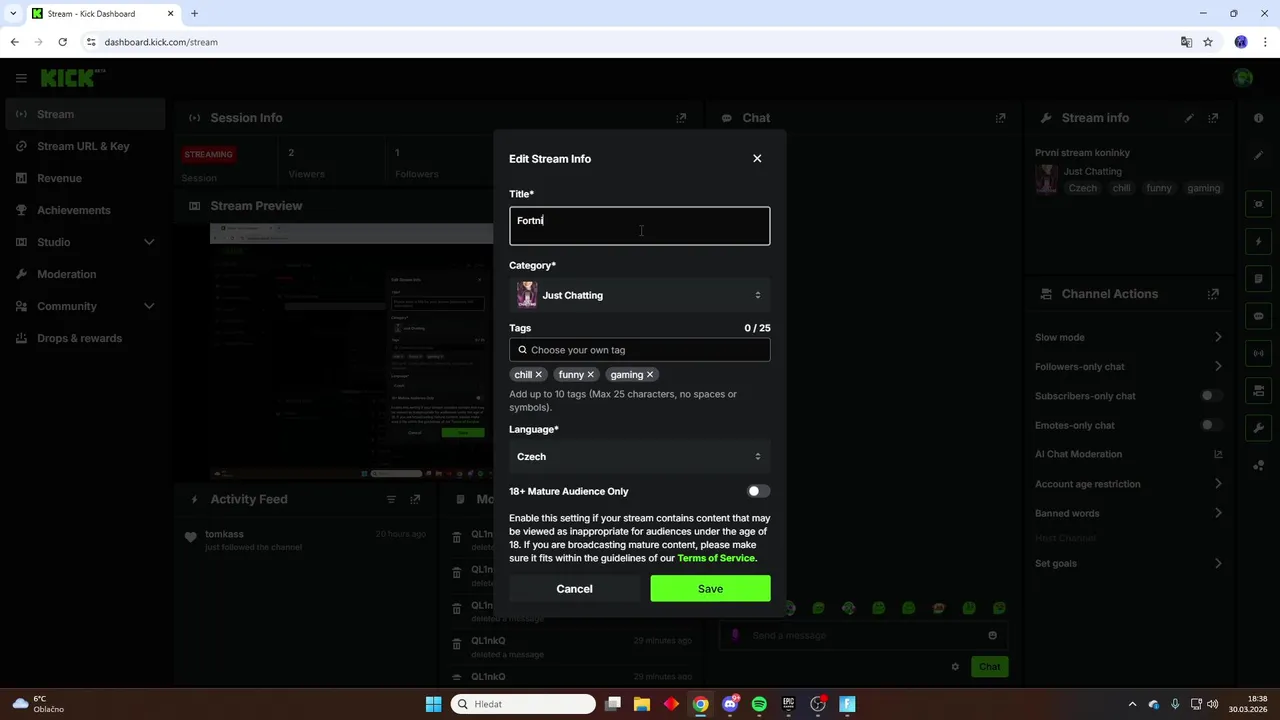Pop out the Stream info panel

1213,118
